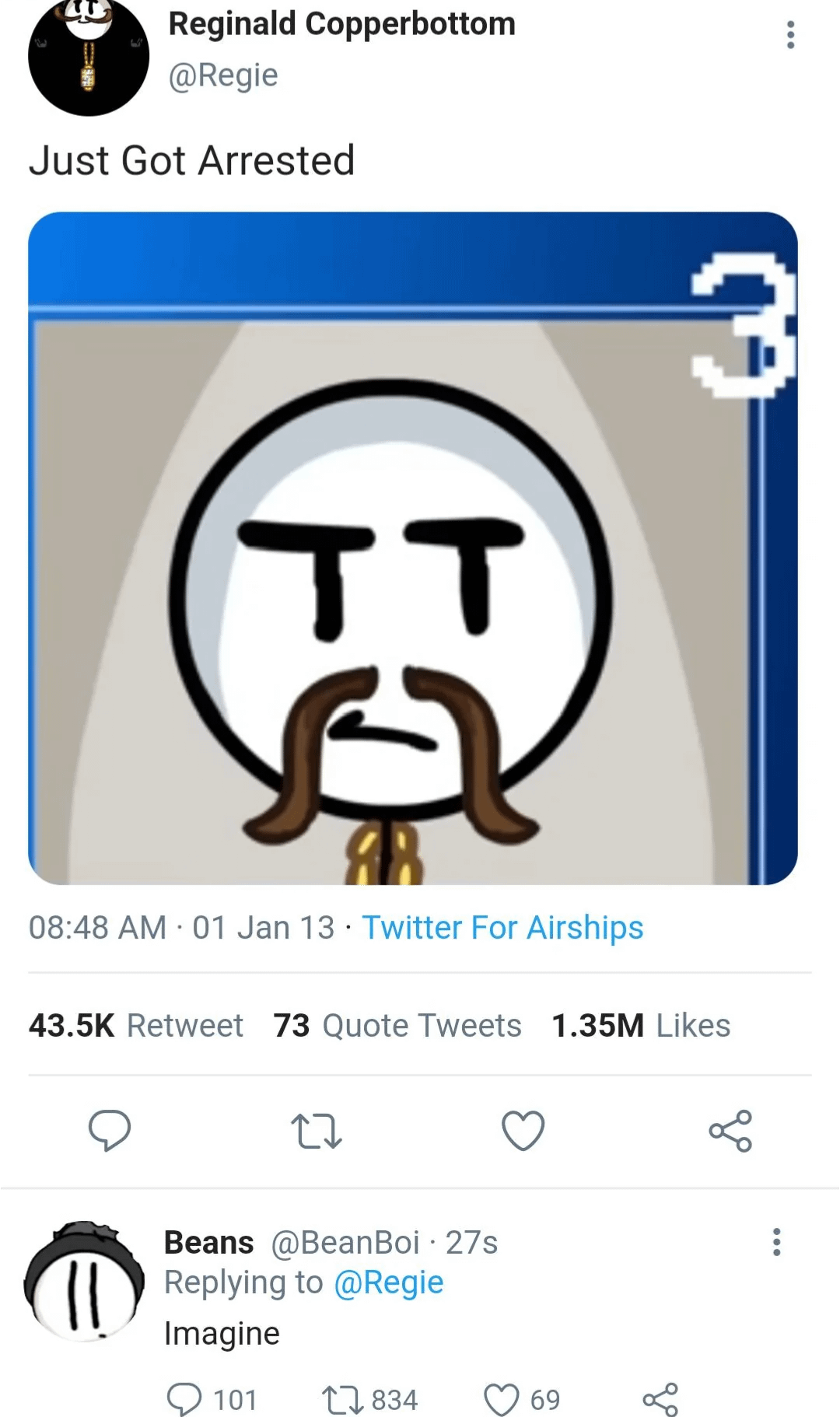Retweet Beans' Imagine reply
This screenshot has width=840, height=1417.
tap(341, 1400)
